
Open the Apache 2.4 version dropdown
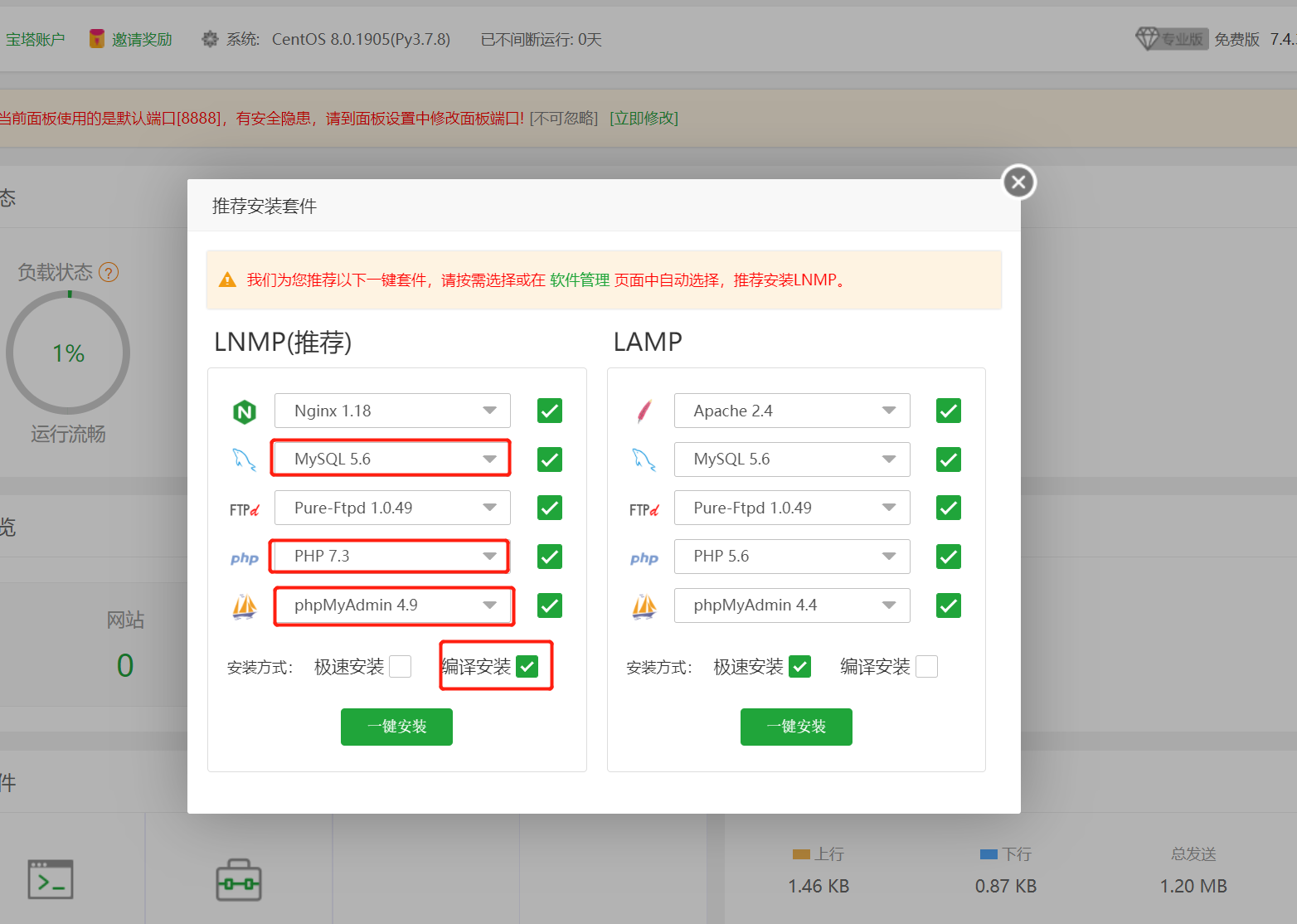click(x=792, y=411)
